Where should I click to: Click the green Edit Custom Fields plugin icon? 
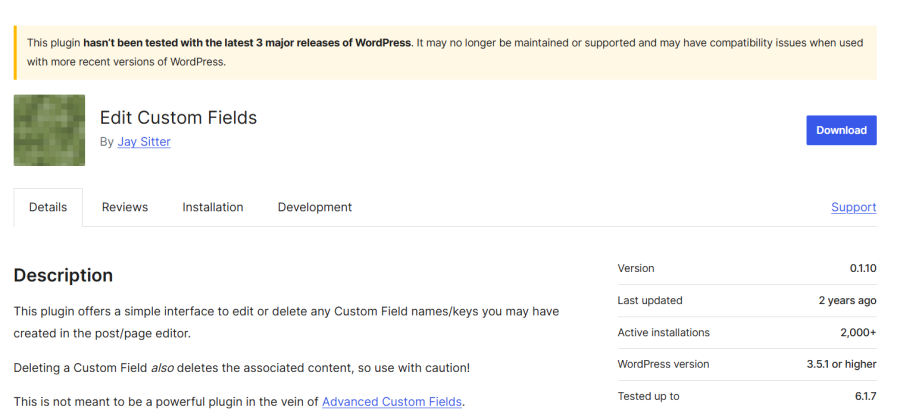tap(49, 130)
